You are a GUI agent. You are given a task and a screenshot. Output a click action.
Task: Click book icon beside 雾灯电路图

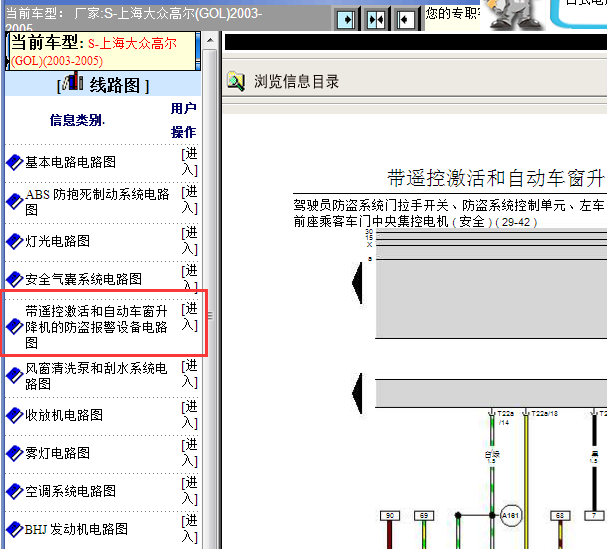tap(15, 453)
